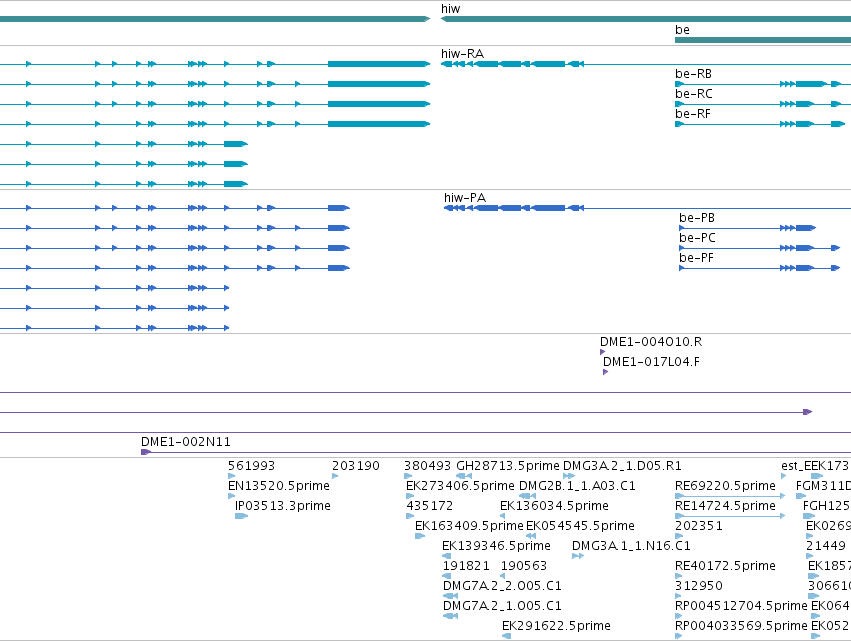The height and width of the screenshot is (641, 851).
Task: Select EST 190563
Action: tap(523, 566)
